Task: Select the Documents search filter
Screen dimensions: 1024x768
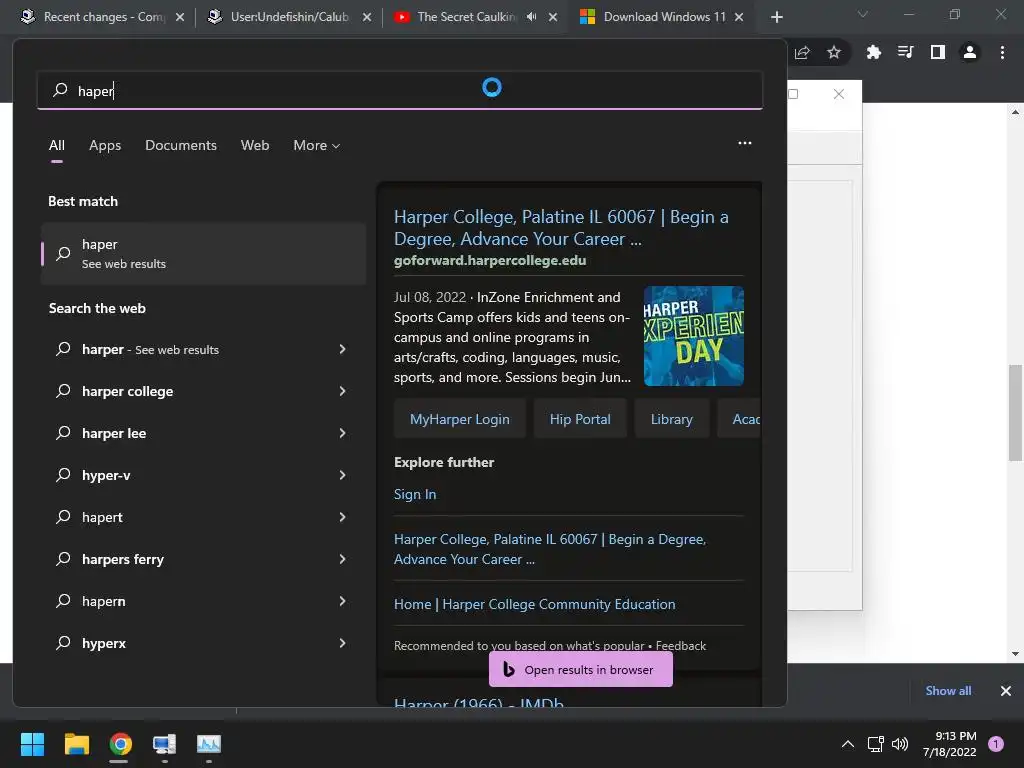Action: tap(181, 145)
